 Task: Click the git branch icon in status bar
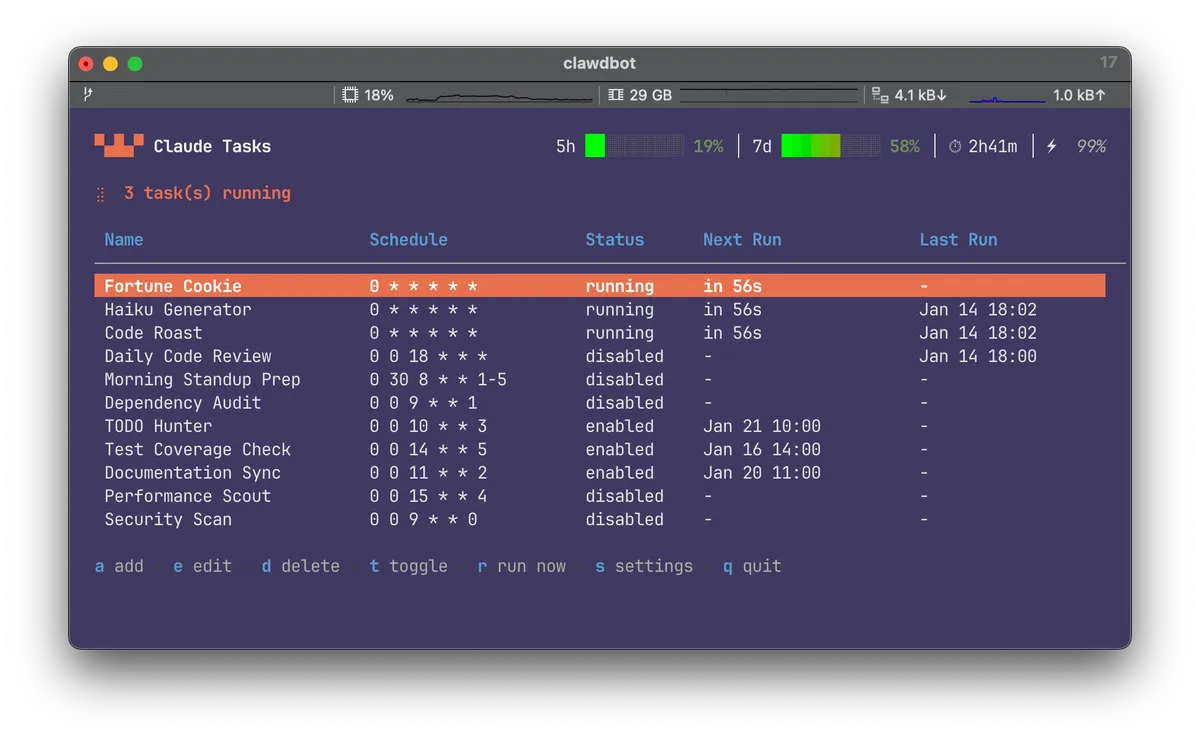[88, 95]
